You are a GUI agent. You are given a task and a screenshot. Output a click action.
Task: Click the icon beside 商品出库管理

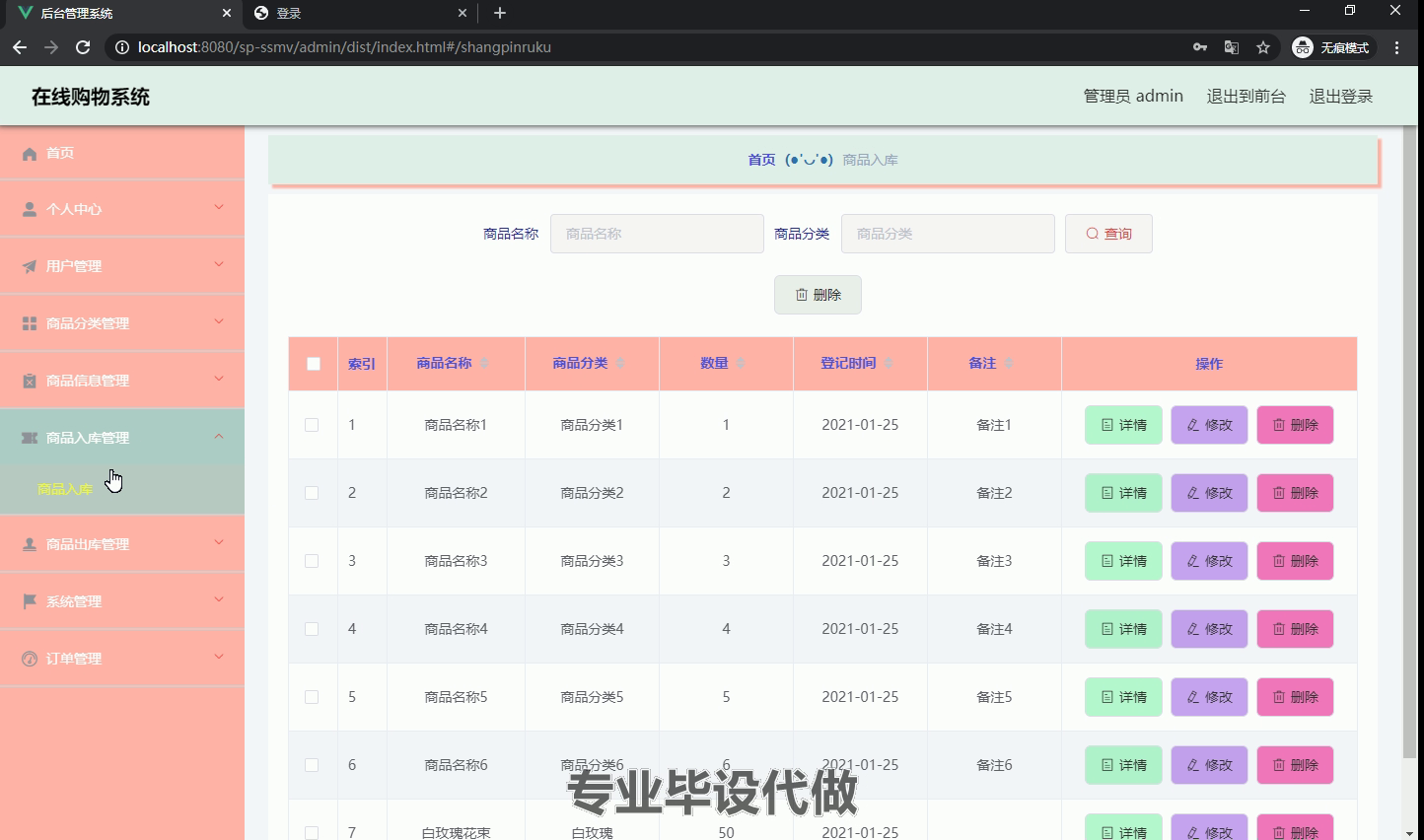pos(30,544)
